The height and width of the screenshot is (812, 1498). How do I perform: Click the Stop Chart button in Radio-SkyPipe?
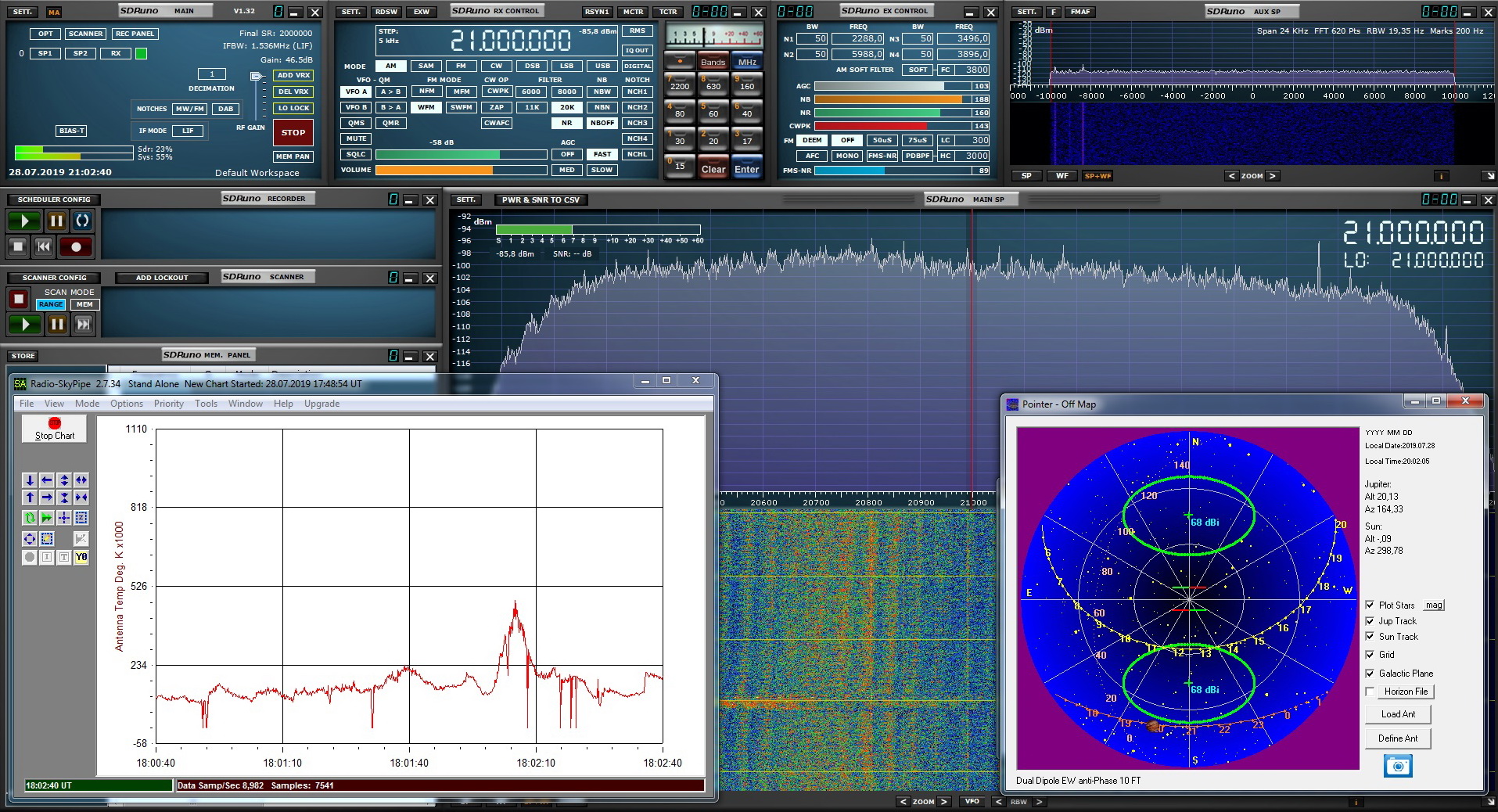tap(55, 429)
